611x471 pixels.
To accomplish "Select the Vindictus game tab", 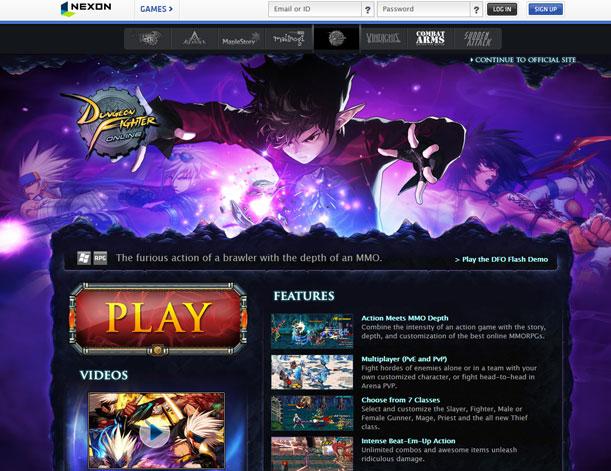I will pyautogui.click(x=383, y=38).
